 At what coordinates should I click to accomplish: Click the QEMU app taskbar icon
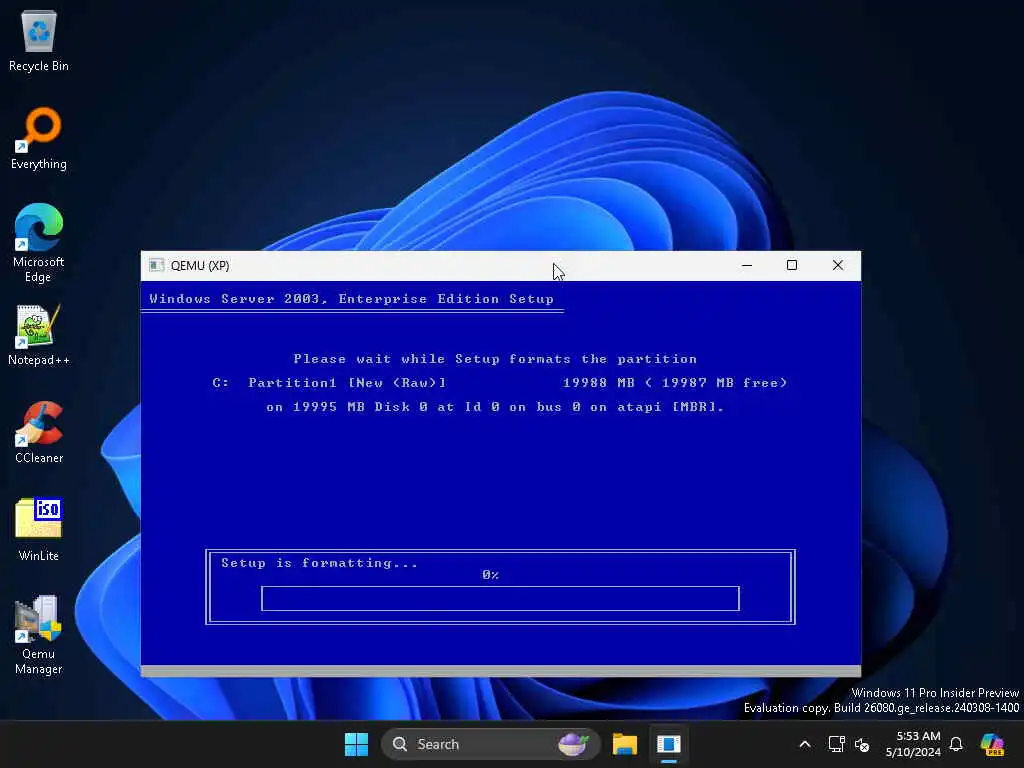[669, 744]
